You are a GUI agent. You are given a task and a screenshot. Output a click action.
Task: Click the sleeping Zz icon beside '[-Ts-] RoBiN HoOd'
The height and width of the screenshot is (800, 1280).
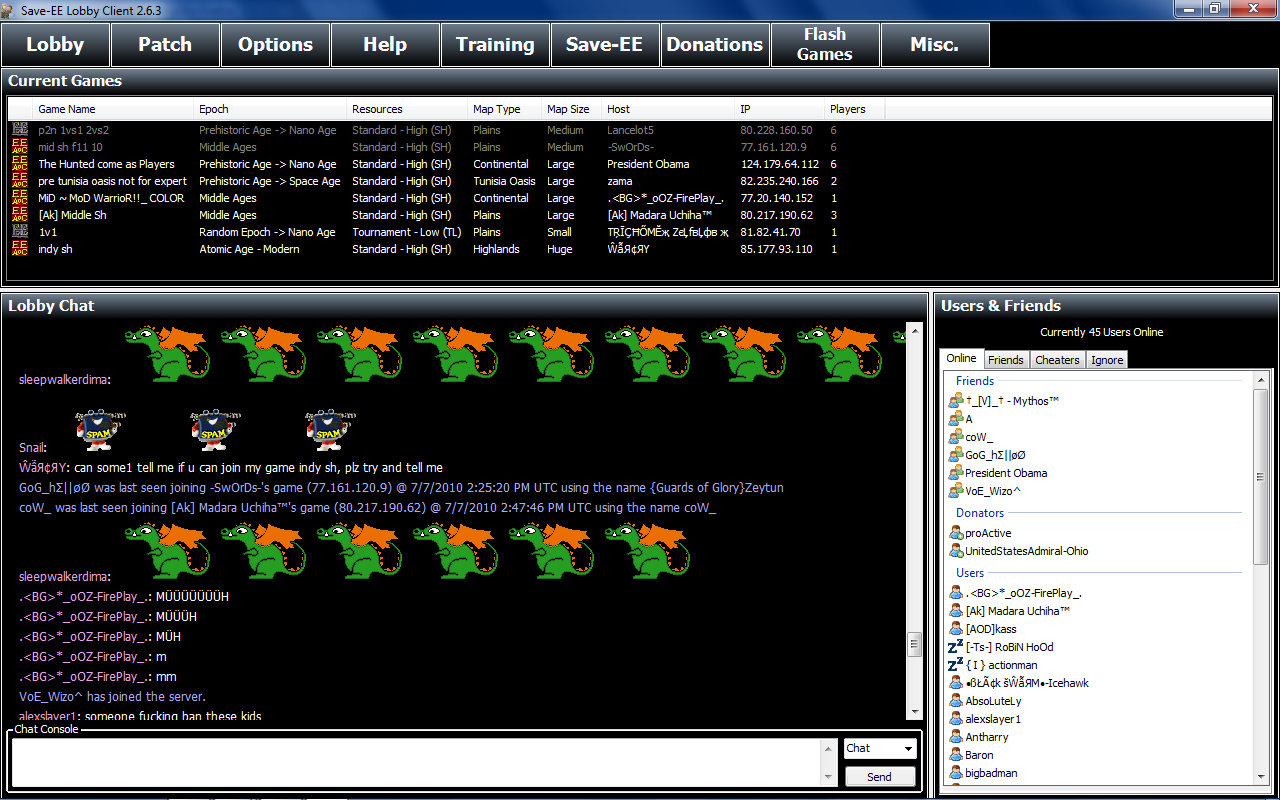[x=954, y=647]
